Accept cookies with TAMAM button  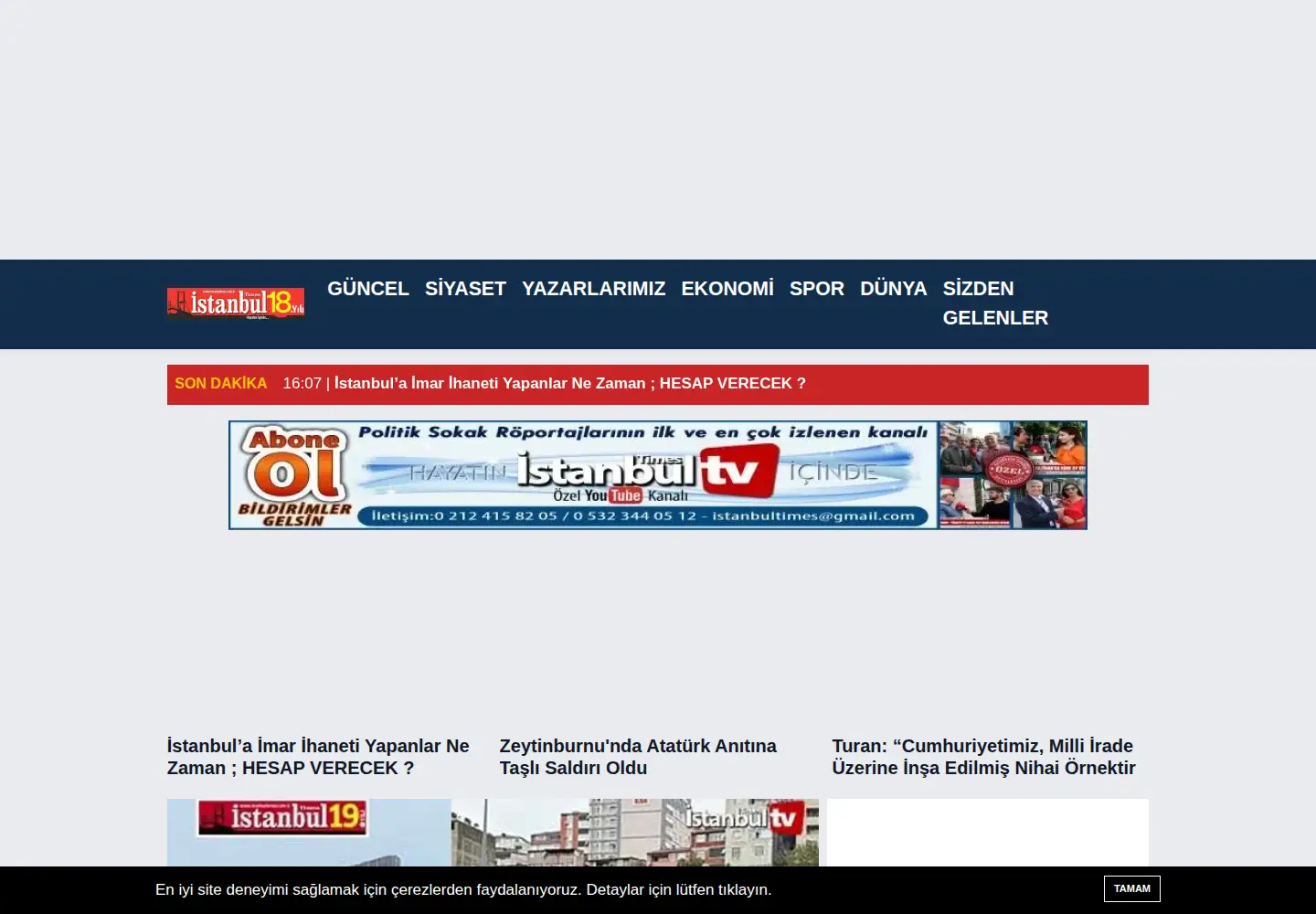coord(1132,889)
